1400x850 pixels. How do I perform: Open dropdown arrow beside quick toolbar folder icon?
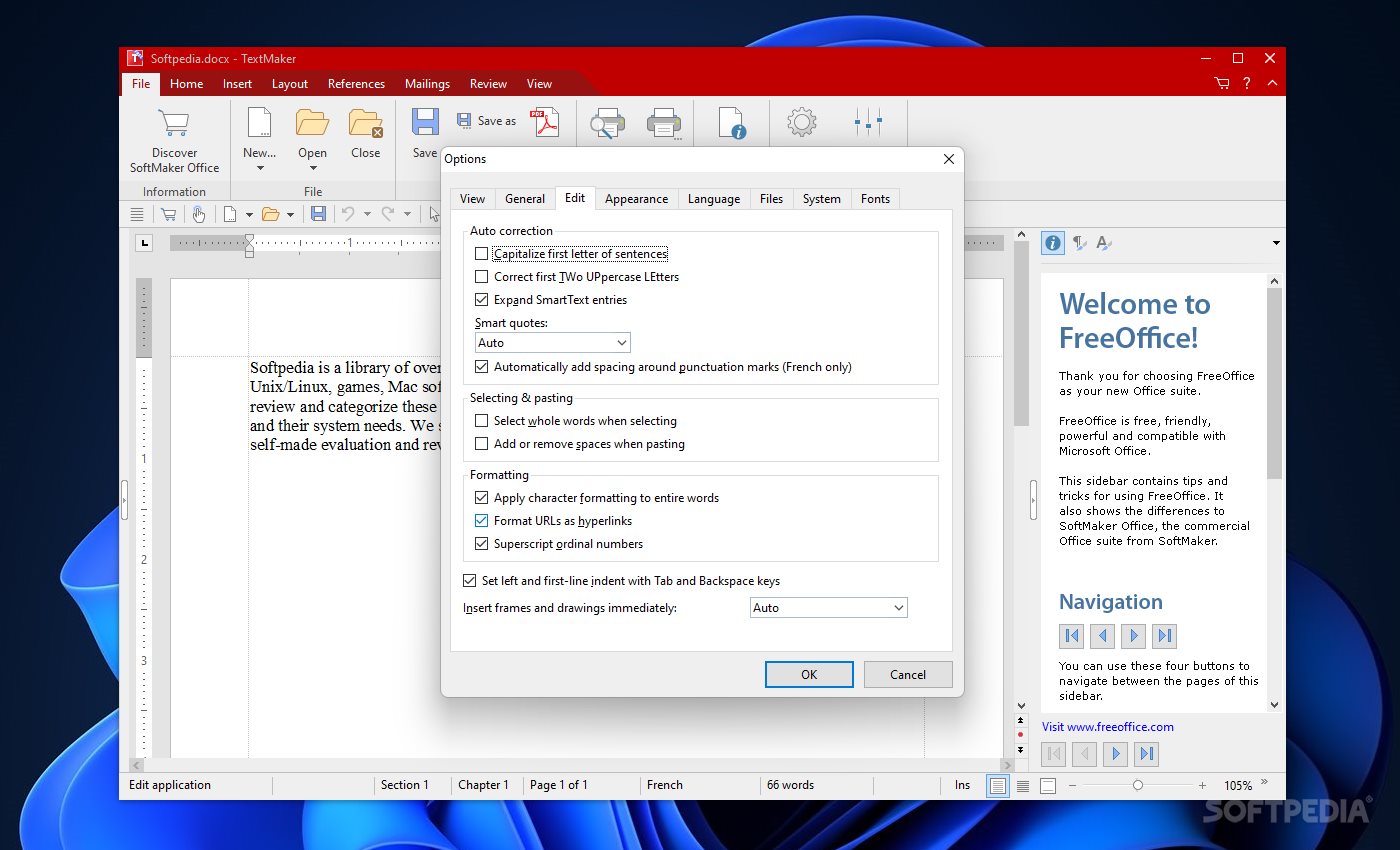tap(290, 214)
